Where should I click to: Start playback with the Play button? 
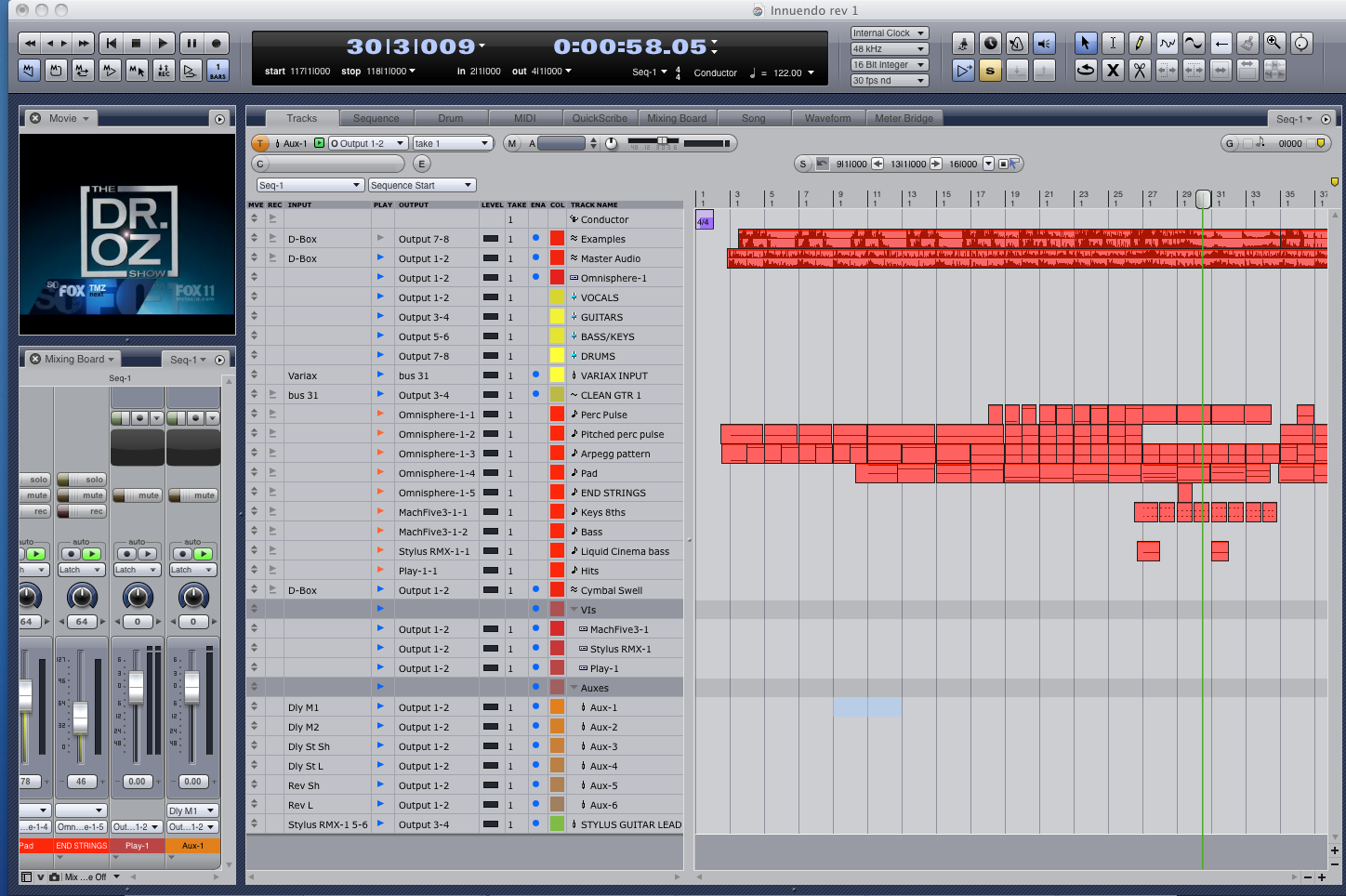coord(163,44)
